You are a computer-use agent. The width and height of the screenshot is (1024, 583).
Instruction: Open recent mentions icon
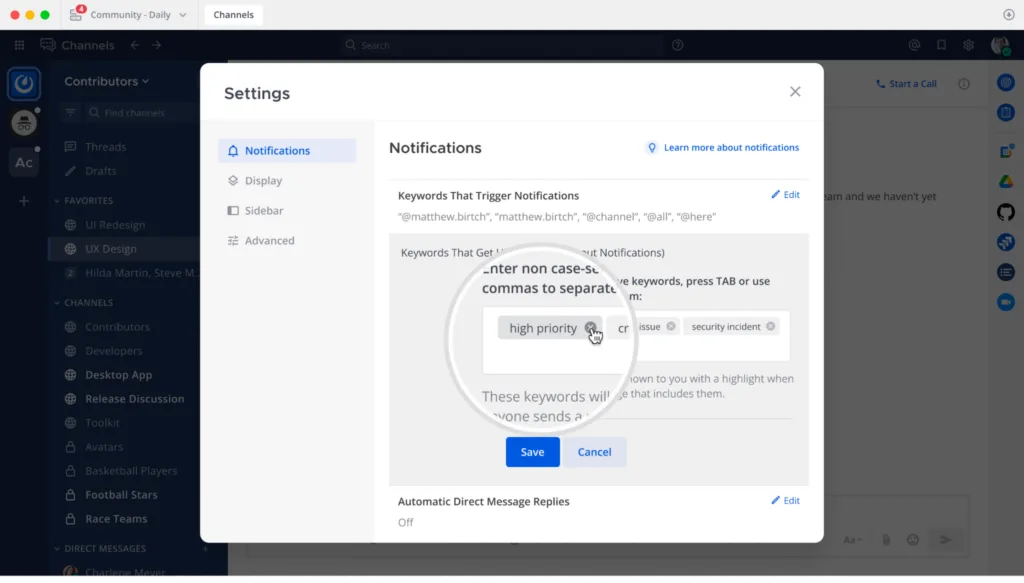[x=914, y=45]
